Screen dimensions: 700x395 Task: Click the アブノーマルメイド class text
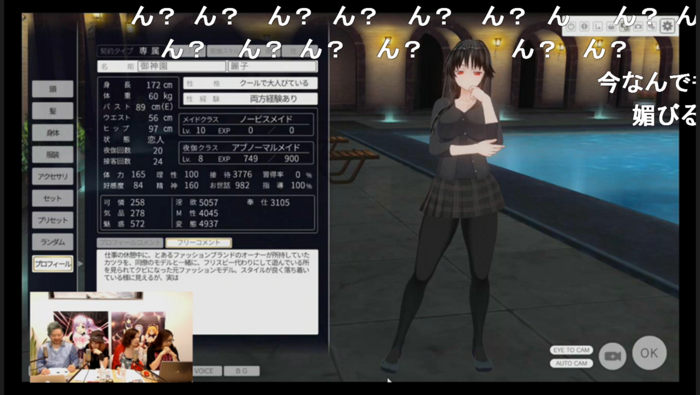[x=266, y=147]
